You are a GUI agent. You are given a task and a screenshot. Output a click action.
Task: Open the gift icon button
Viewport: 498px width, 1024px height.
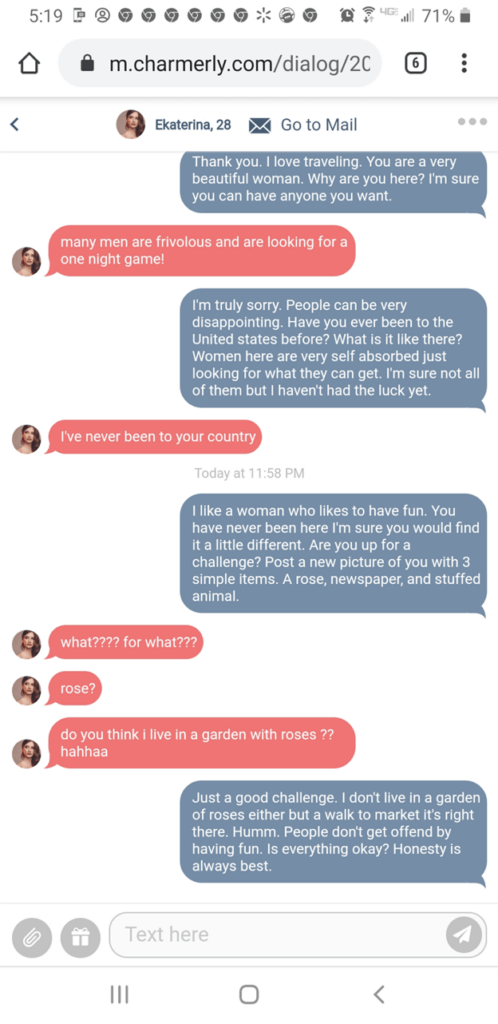pos(80,938)
